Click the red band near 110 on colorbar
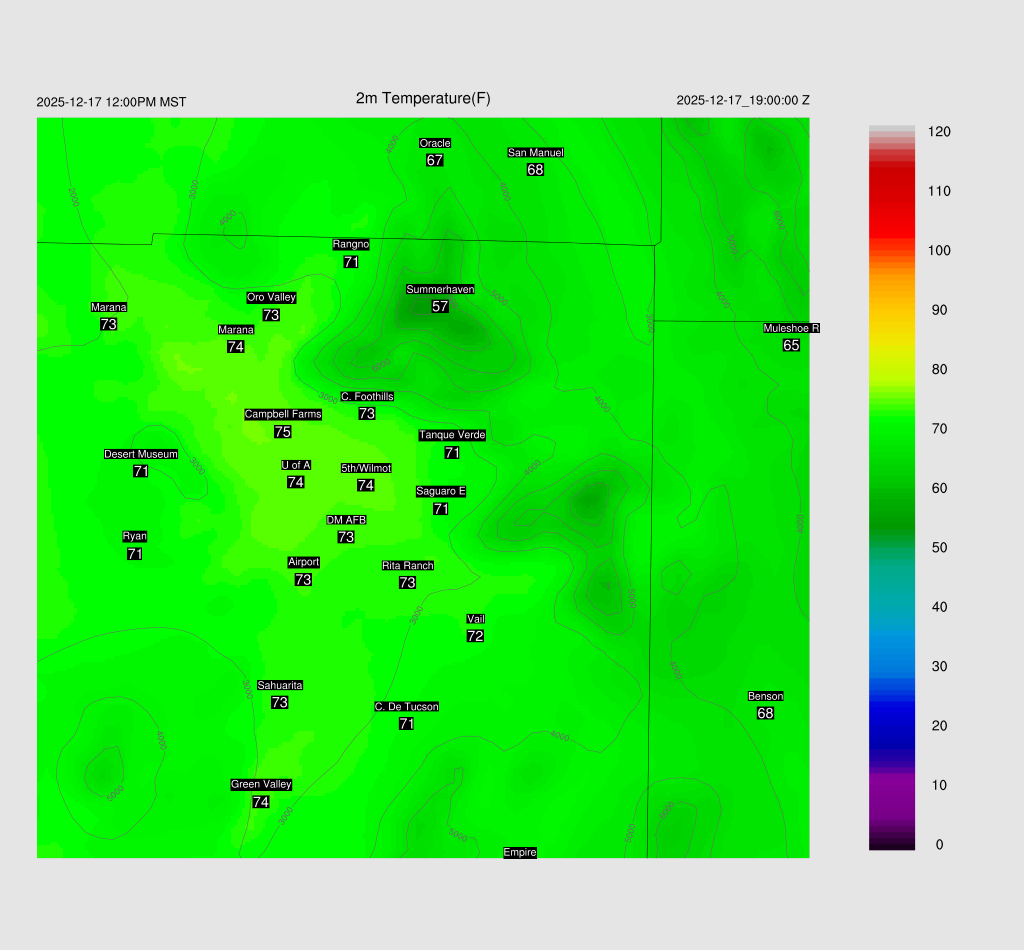 [892, 191]
